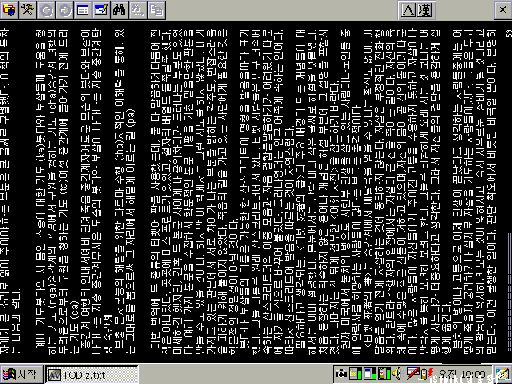Click the camera icon in system tray
Screen dimensions: 512x384
click(x=341, y=374)
